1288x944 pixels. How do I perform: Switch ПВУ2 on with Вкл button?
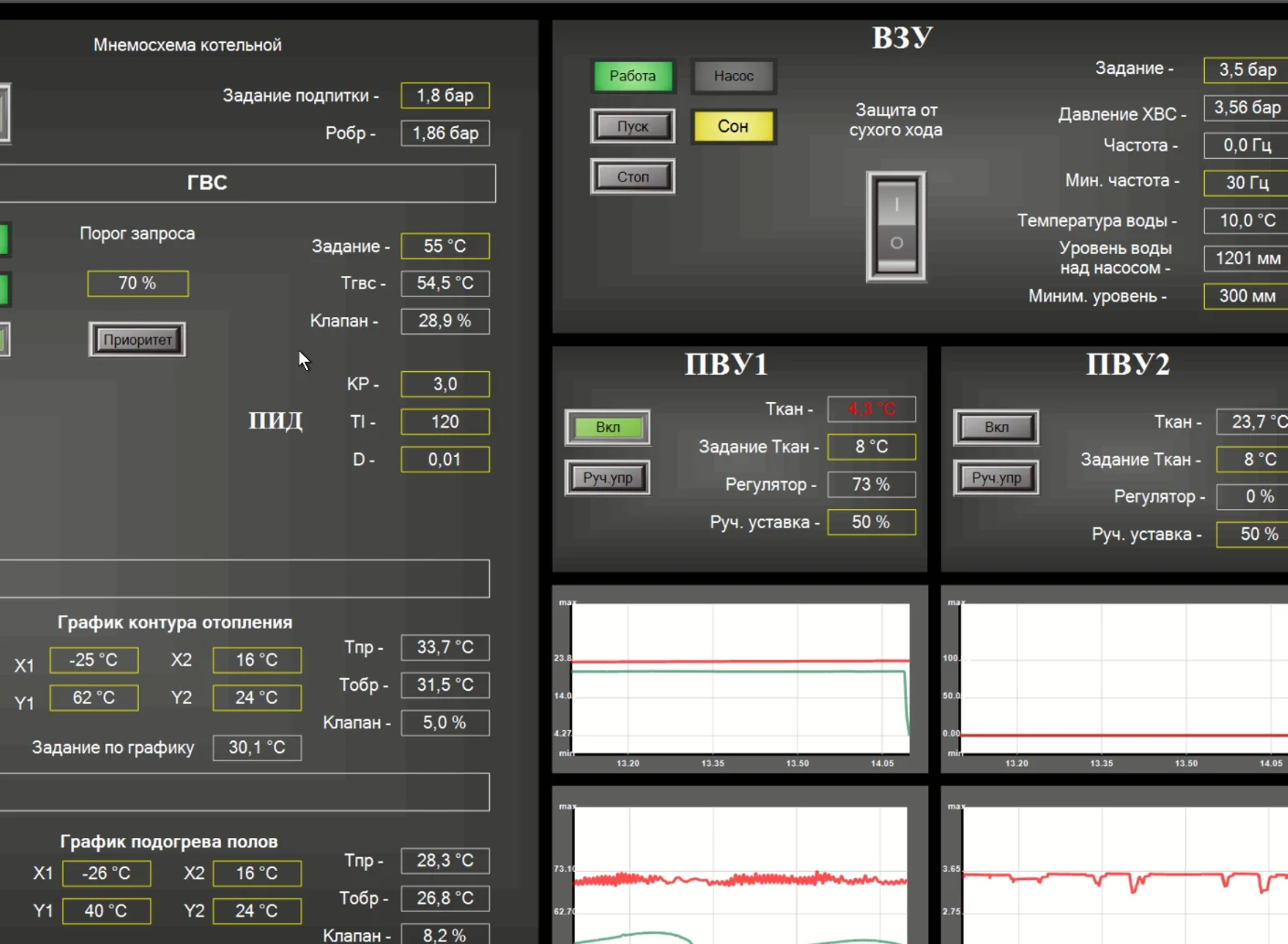click(x=997, y=427)
